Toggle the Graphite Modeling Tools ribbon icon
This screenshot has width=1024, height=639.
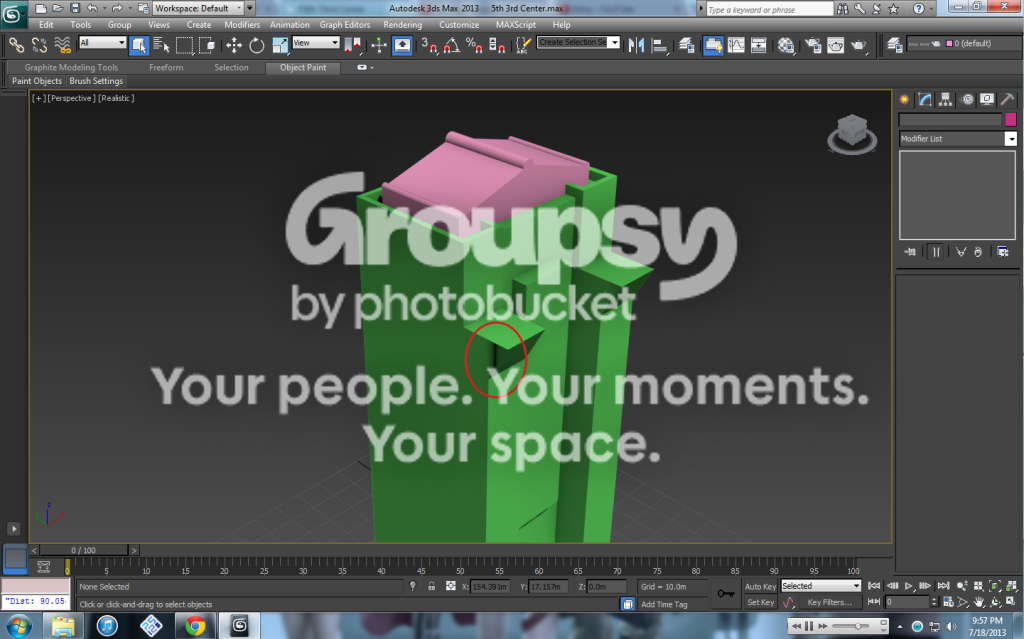[x=712, y=45]
